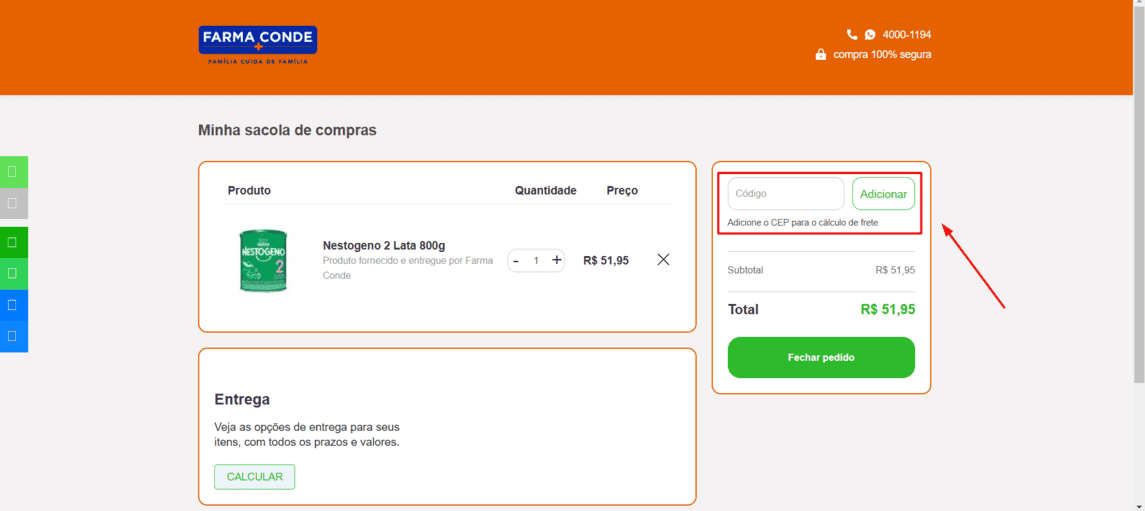Screen dimensions: 1145x511
Task: Click the WhatsApp icon in header
Action: 870,34
